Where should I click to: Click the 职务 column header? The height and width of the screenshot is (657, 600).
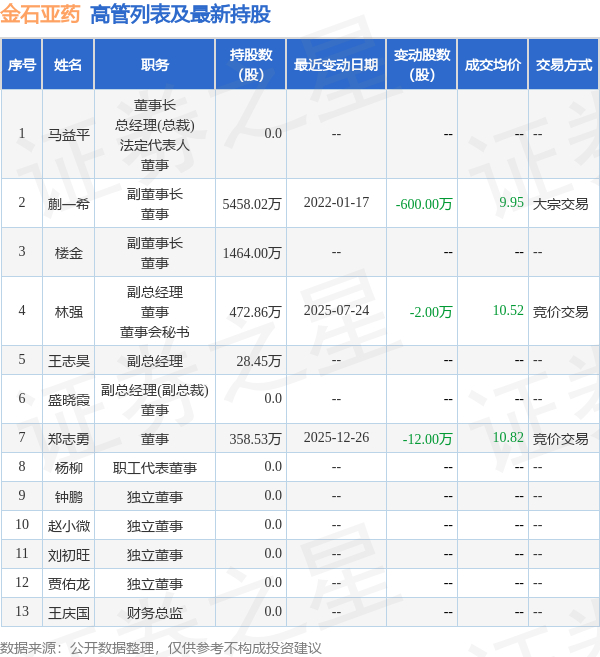coord(155,65)
